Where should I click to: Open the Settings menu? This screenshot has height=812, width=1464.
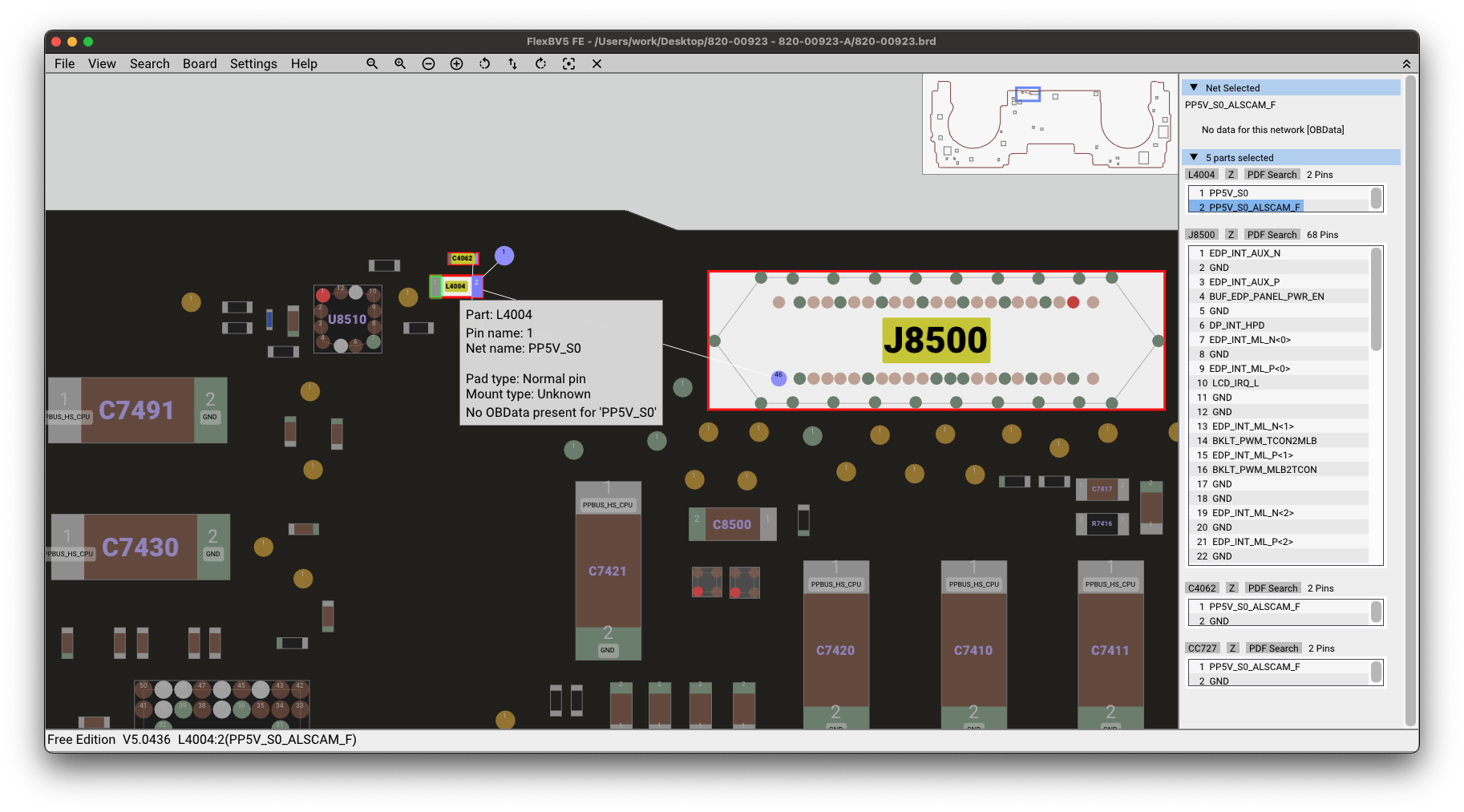tap(253, 63)
